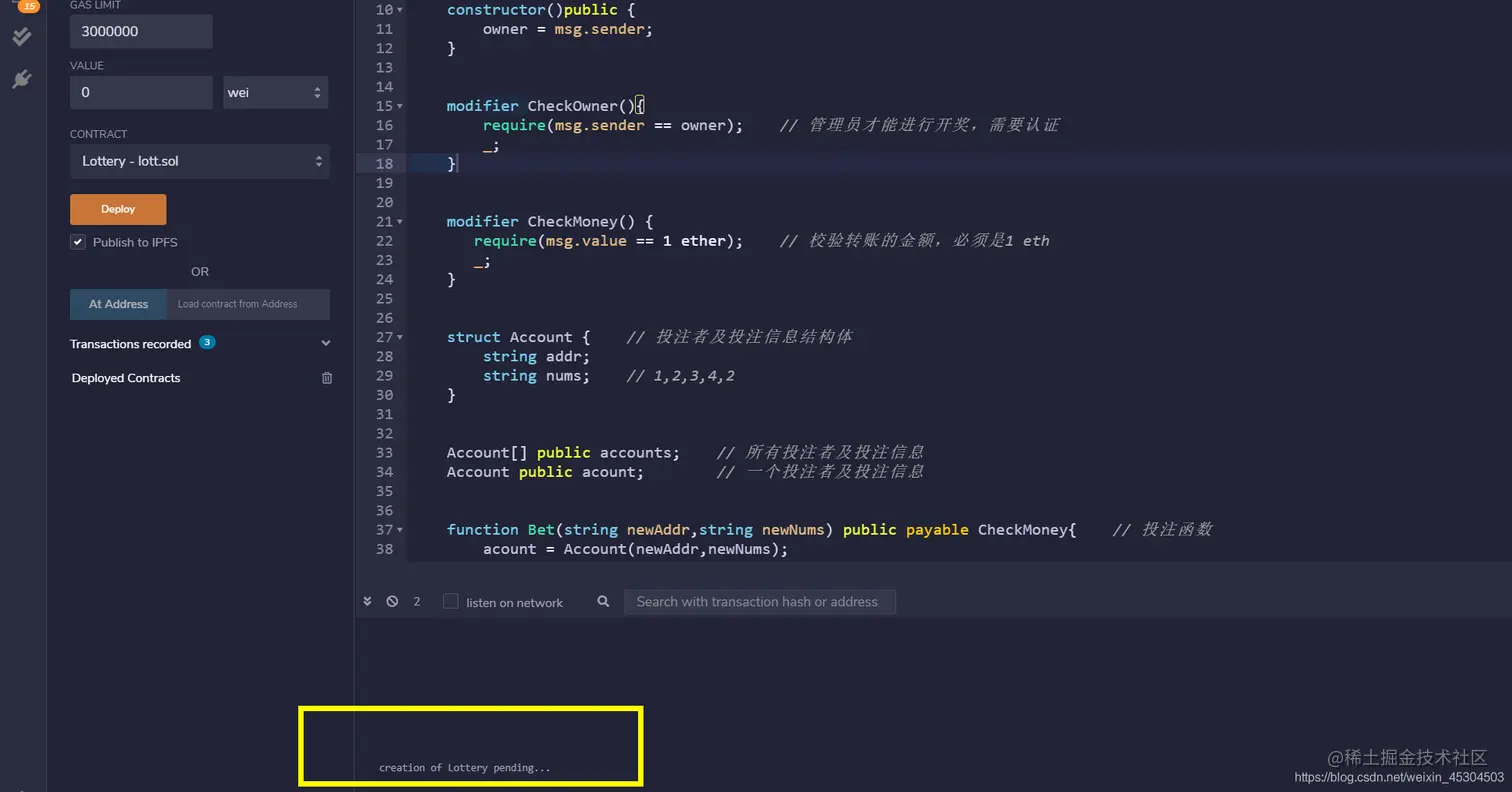Click the Transactions recorded label

point(130,343)
